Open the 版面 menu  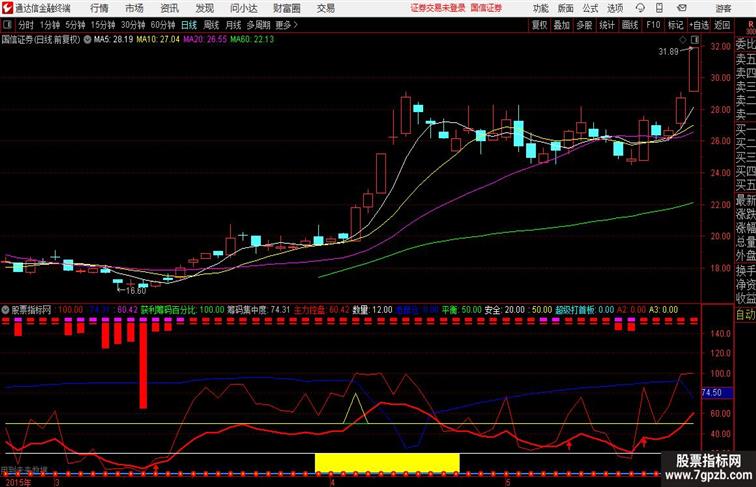pyautogui.click(x=565, y=8)
